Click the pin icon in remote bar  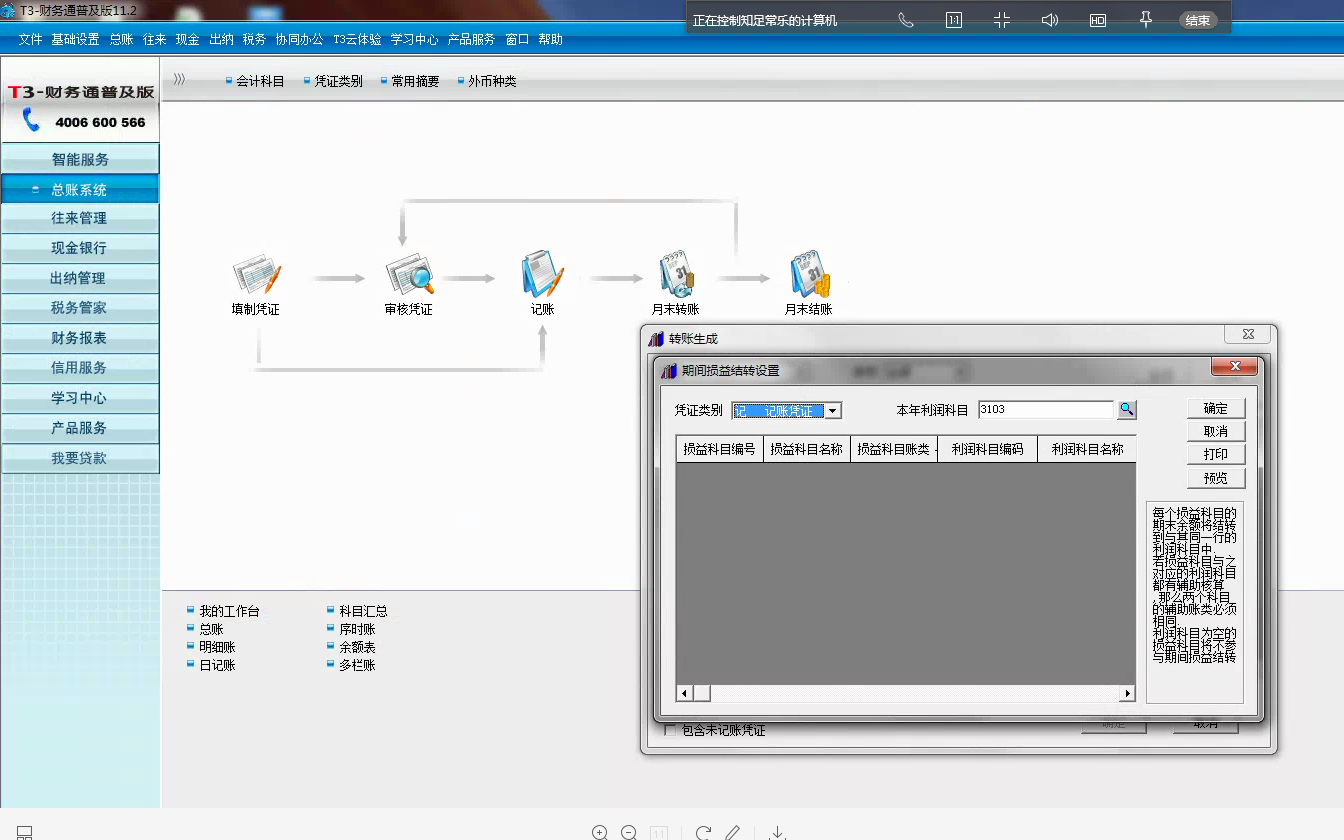1146,20
